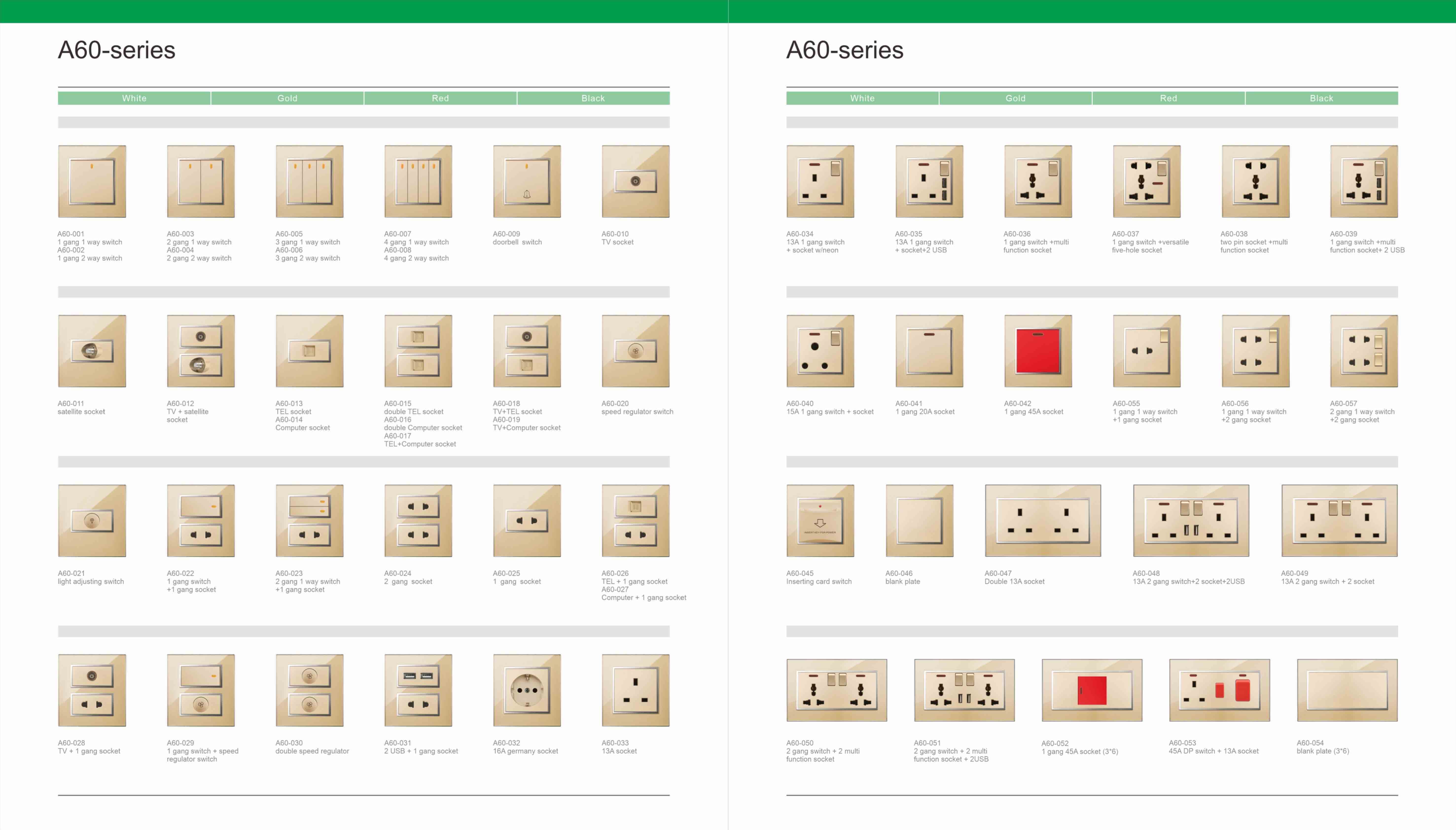1456x830 pixels.
Task: Open the A60-015 double TEL socket image
Action: [418, 351]
